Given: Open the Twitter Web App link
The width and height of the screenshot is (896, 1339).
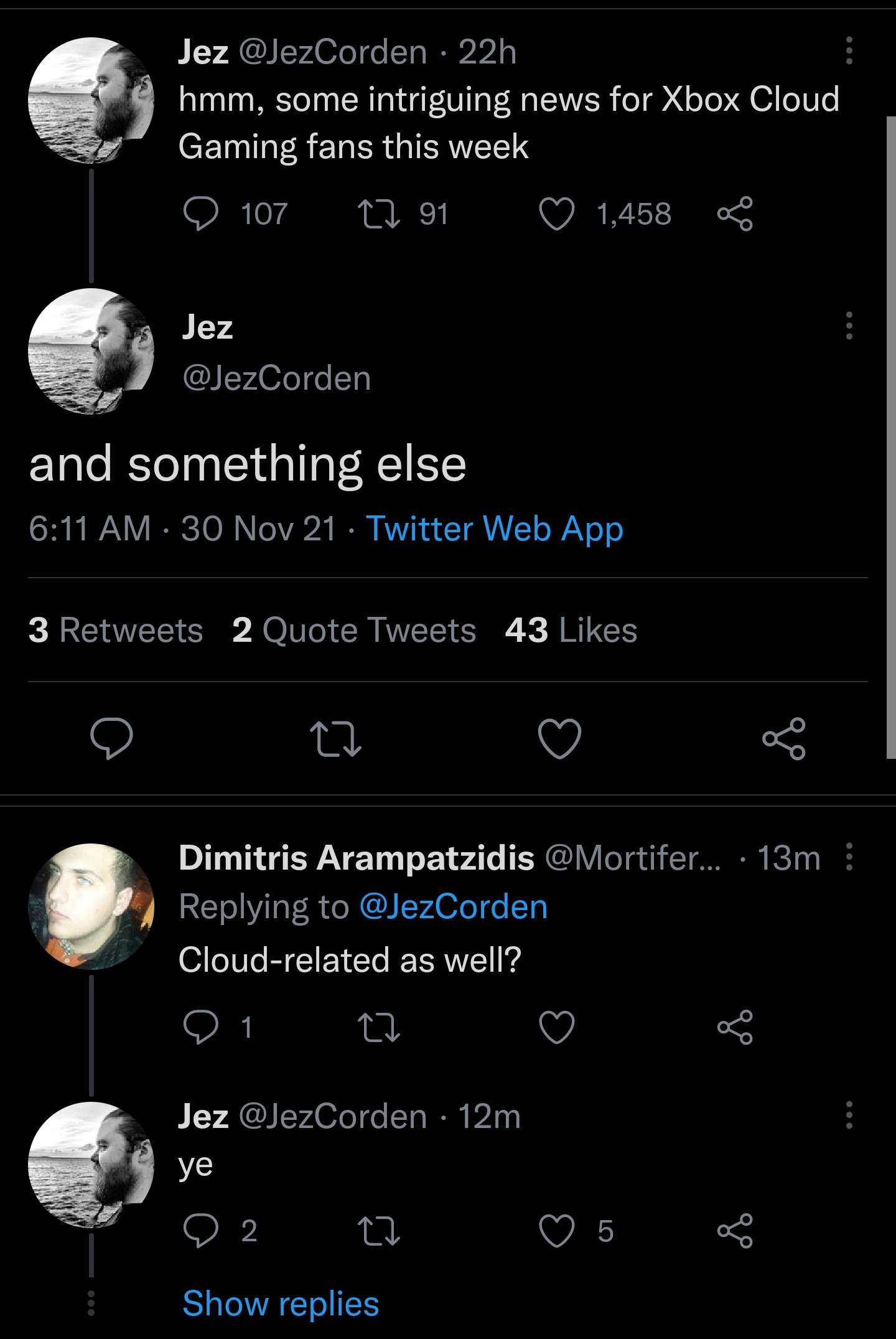Looking at the screenshot, I should pos(494,529).
